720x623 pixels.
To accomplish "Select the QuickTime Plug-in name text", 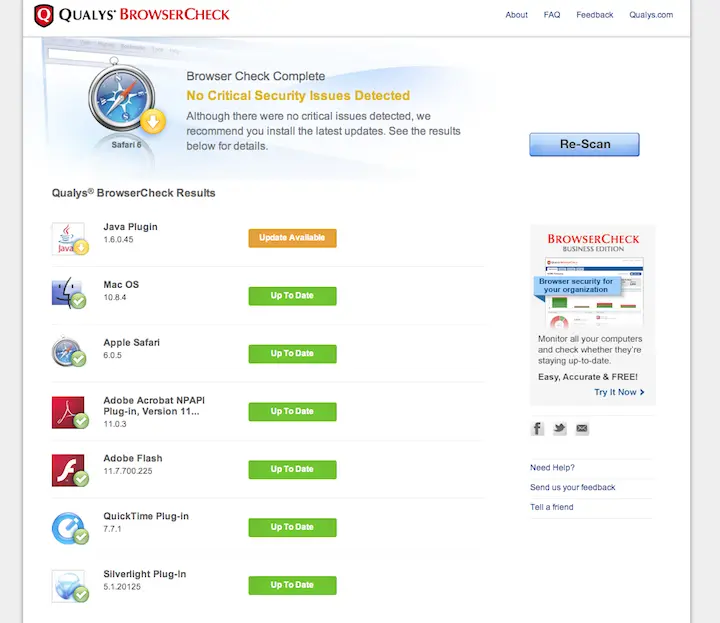I will (146, 516).
